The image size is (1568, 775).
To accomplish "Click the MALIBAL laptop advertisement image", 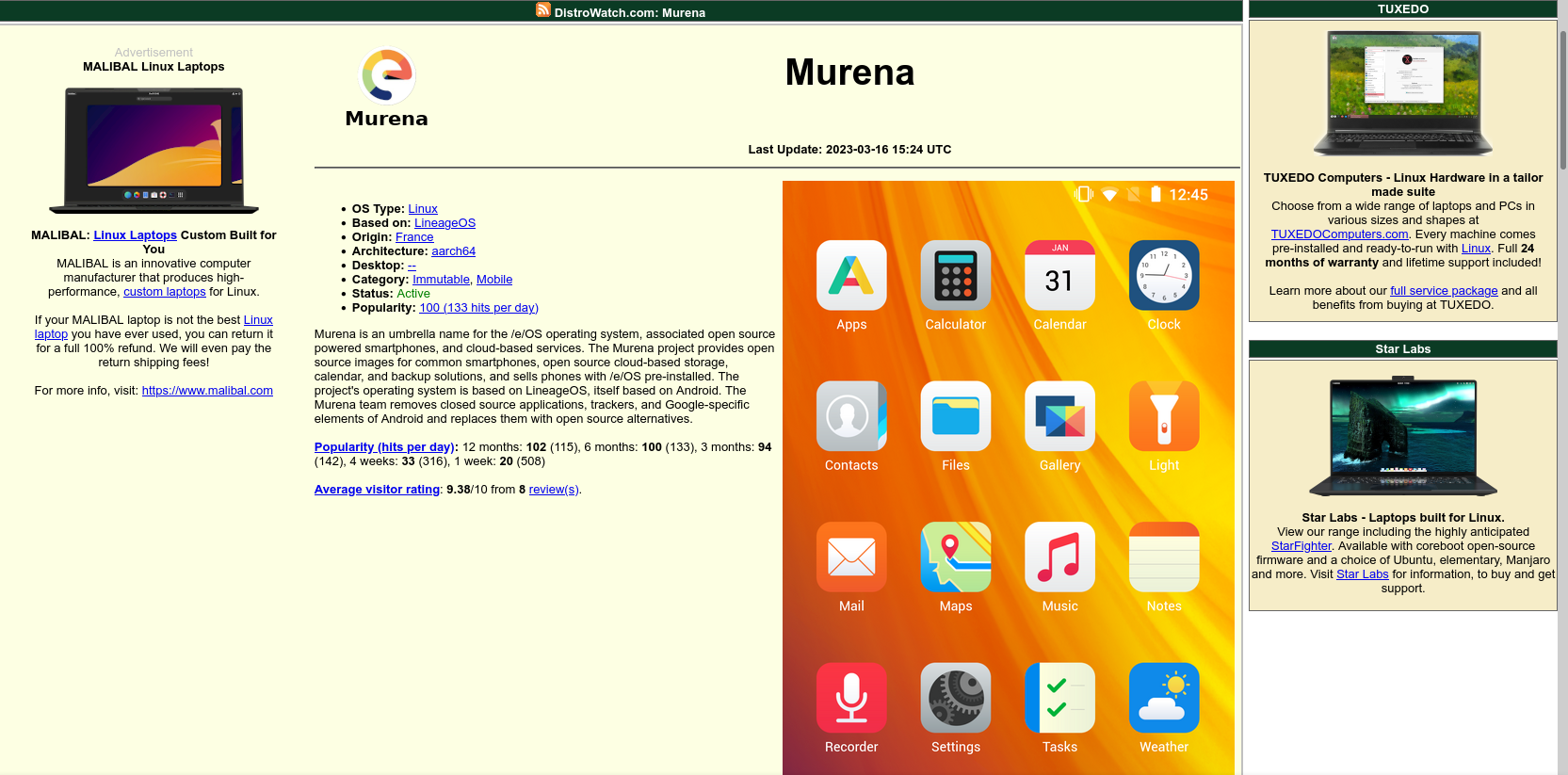I will [x=154, y=150].
